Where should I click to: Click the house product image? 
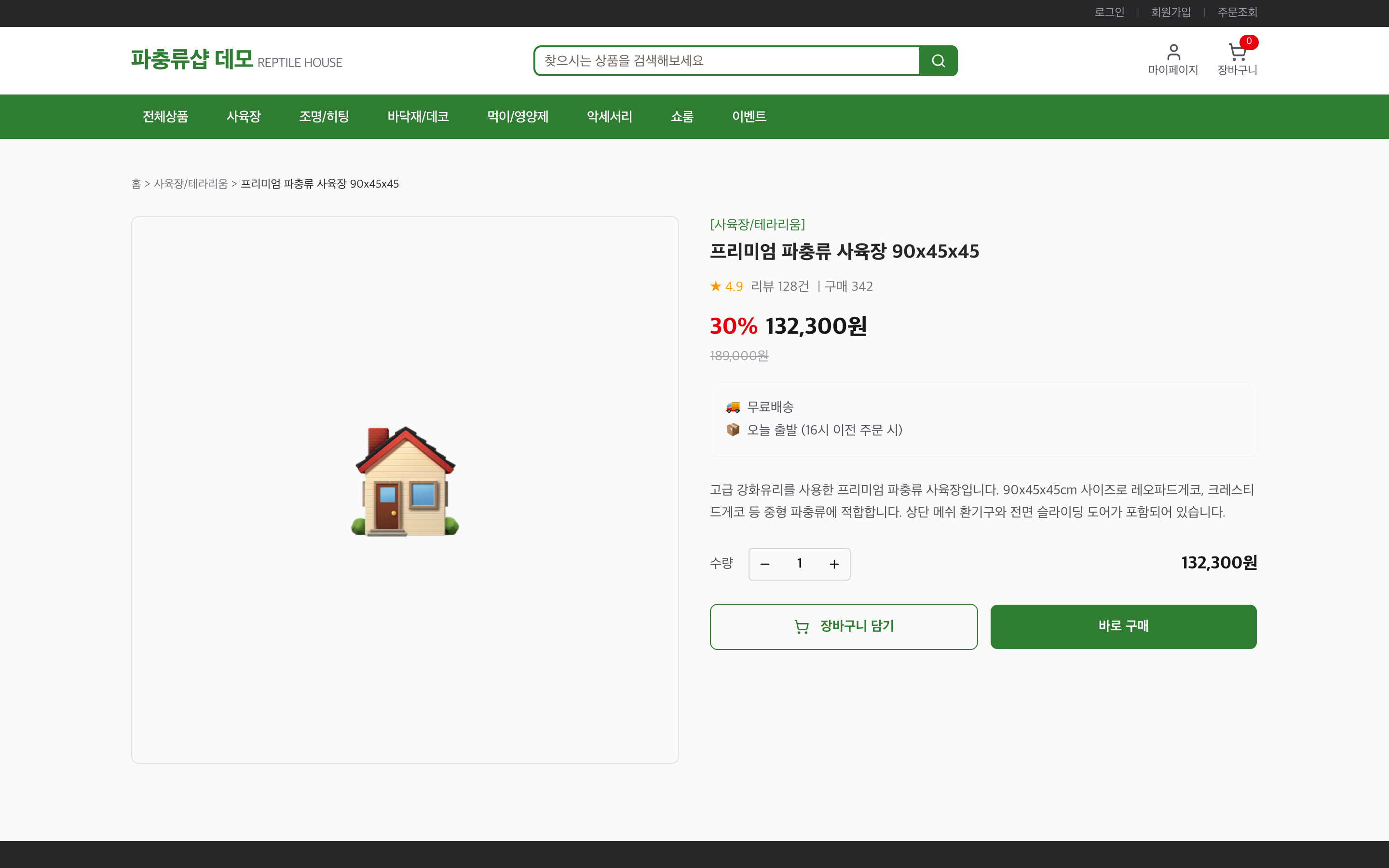click(x=405, y=481)
